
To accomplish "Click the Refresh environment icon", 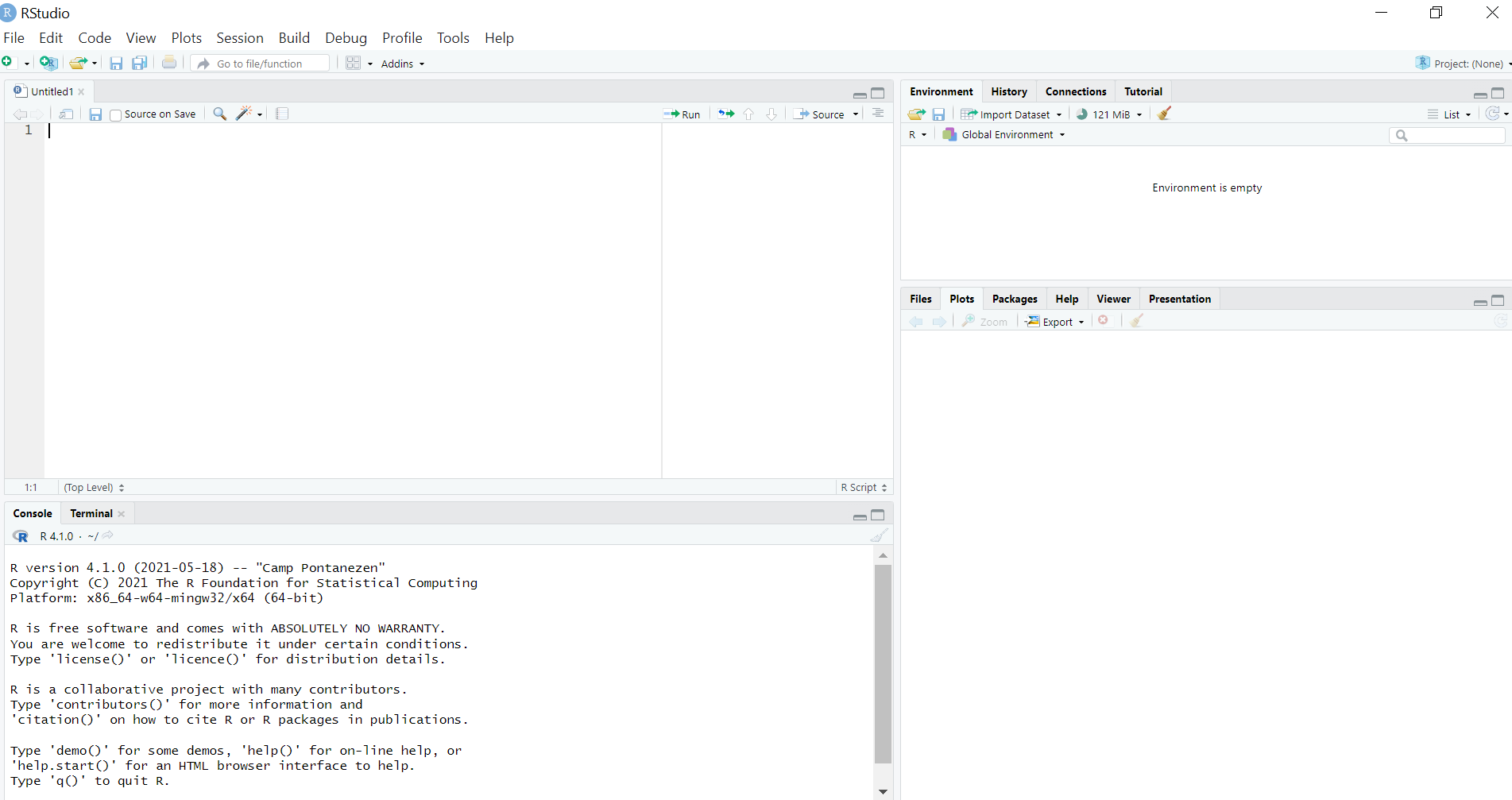I will pyautogui.click(x=1493, y=114).
